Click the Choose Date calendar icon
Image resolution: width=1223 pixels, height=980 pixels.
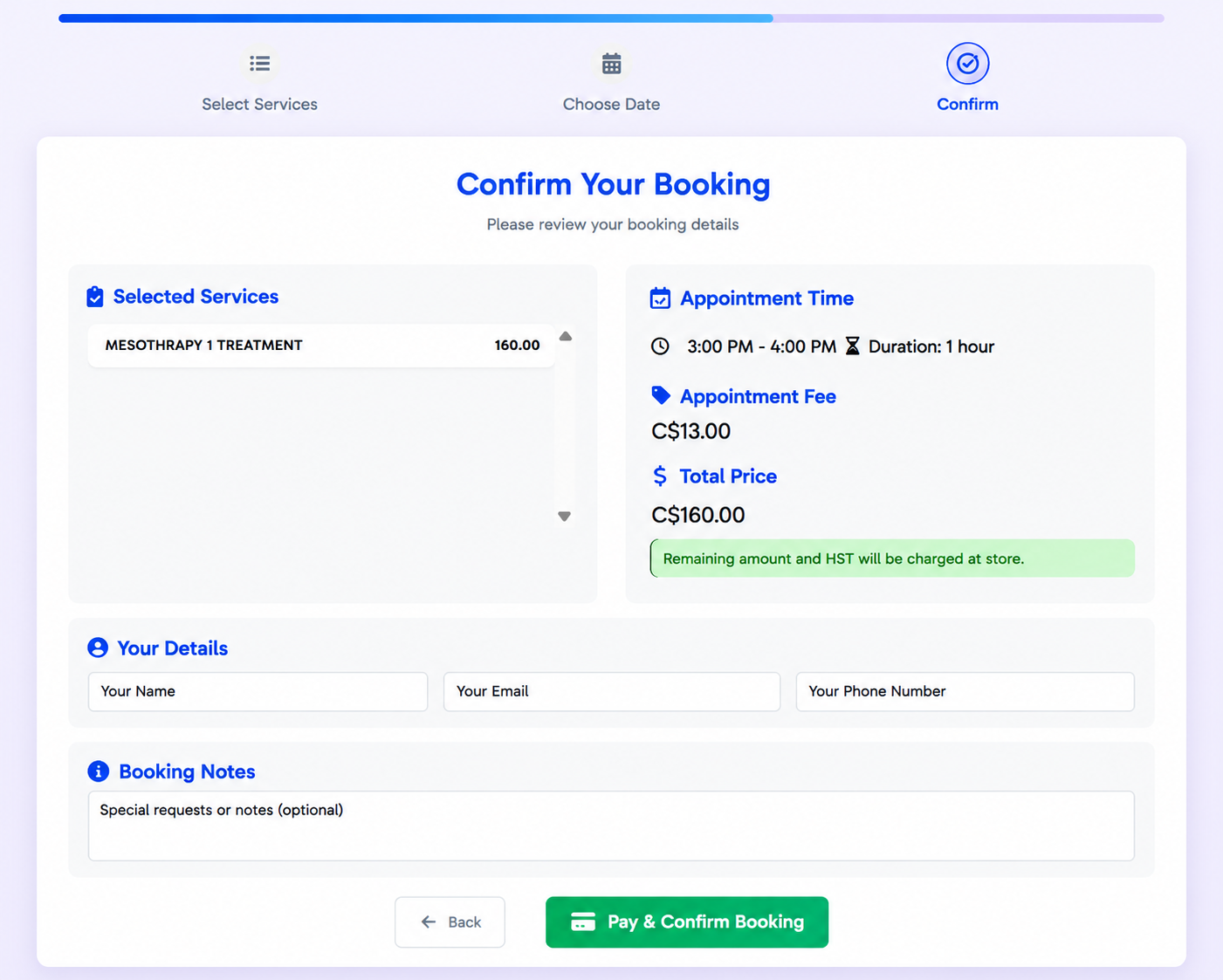click(612, 64)
